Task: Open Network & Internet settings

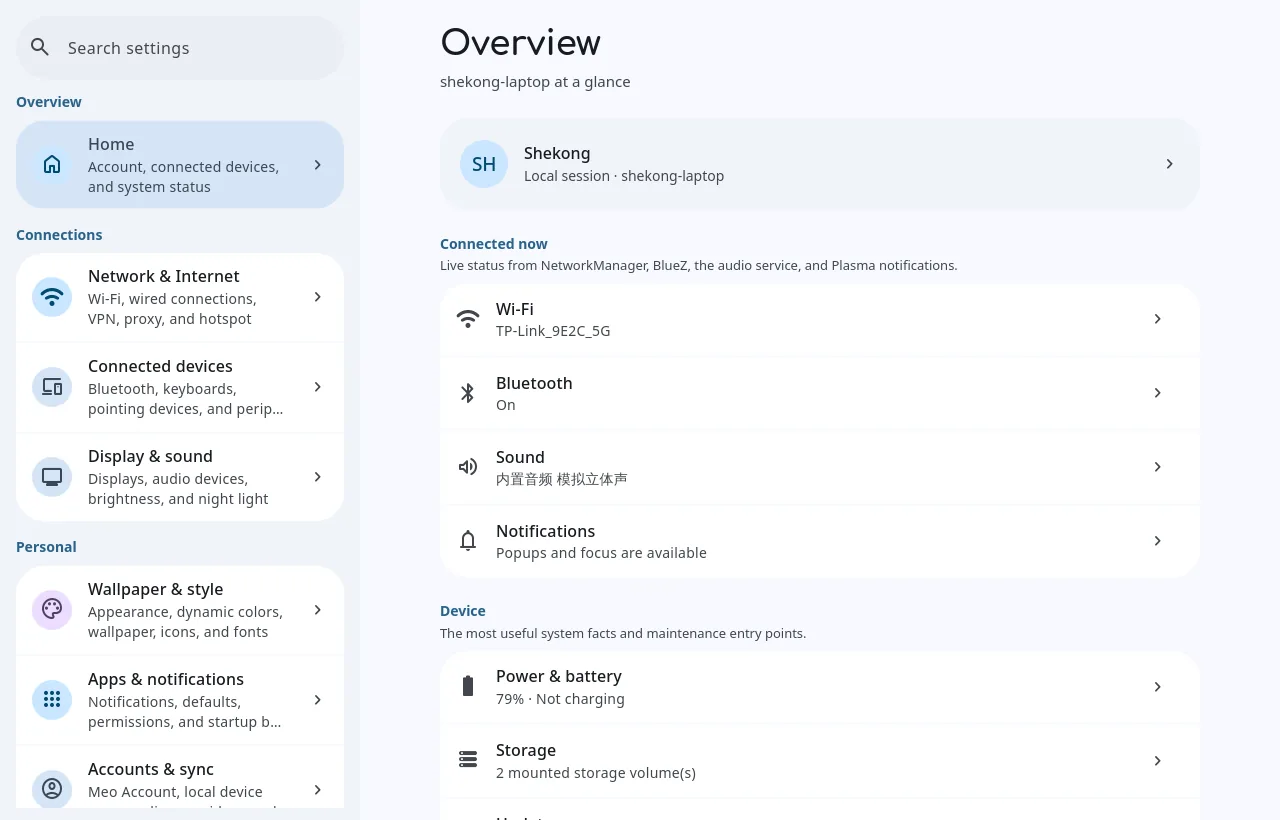Action: 180,297
